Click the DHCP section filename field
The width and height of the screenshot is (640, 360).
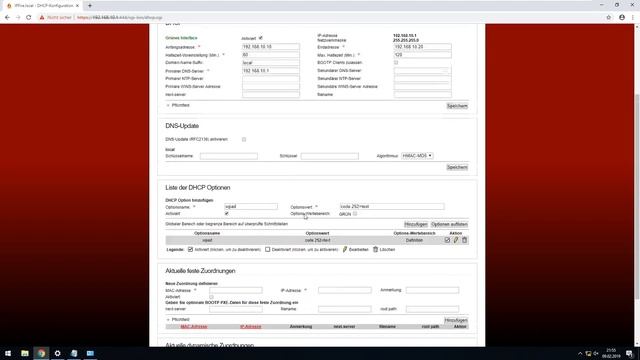click(422, 94)
